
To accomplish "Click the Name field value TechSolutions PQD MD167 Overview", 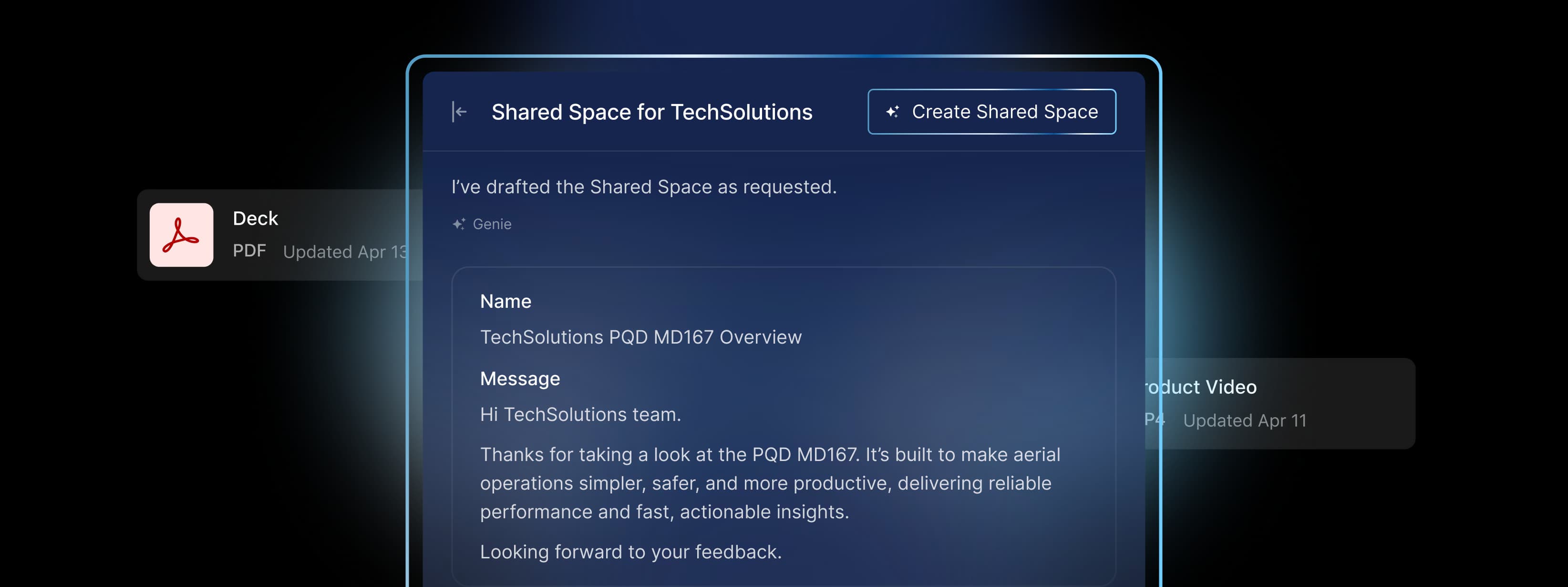I will [x=640, y=337].
